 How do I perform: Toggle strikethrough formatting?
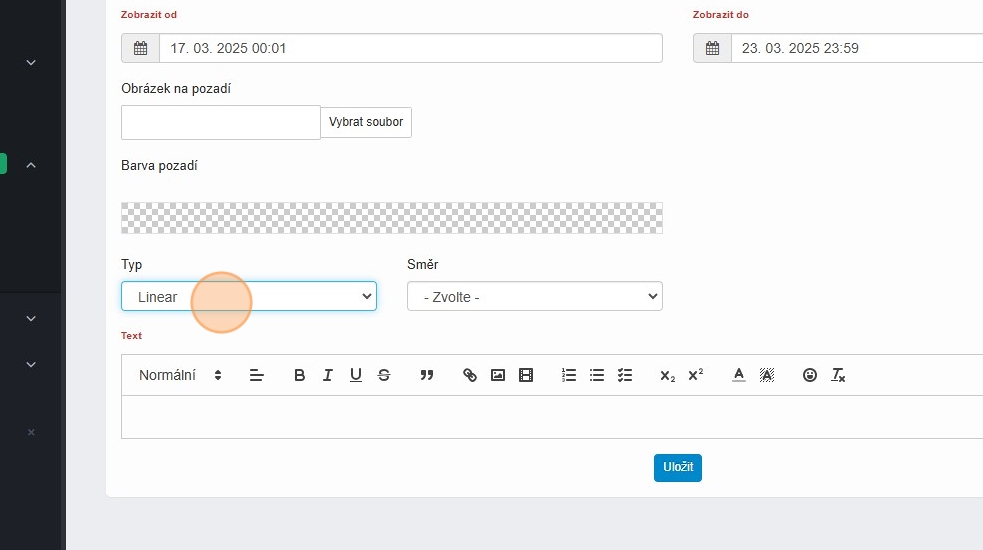pyautogui.click(x=384, y=376)
